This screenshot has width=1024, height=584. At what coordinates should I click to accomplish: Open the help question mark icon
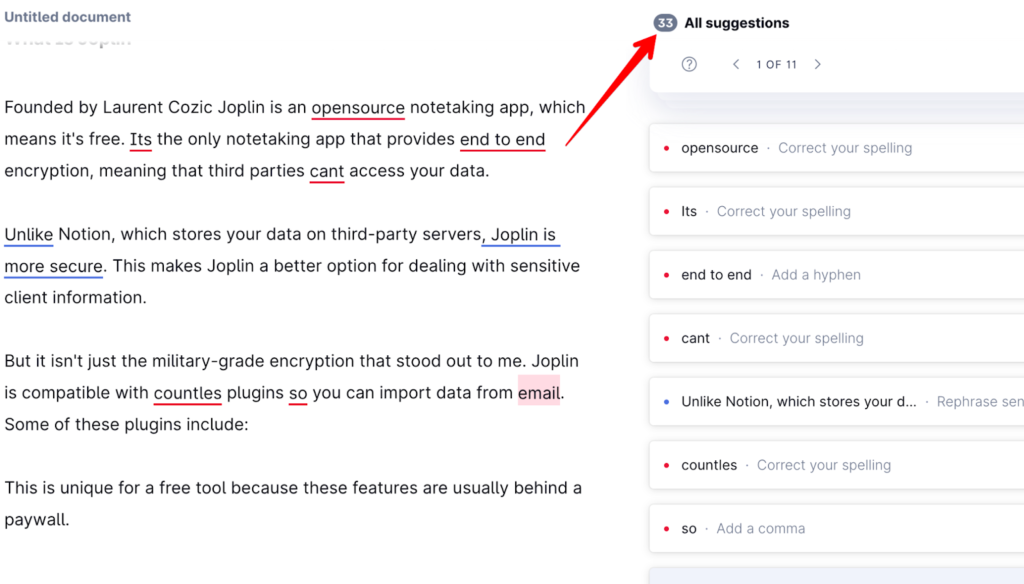(688, 64)
